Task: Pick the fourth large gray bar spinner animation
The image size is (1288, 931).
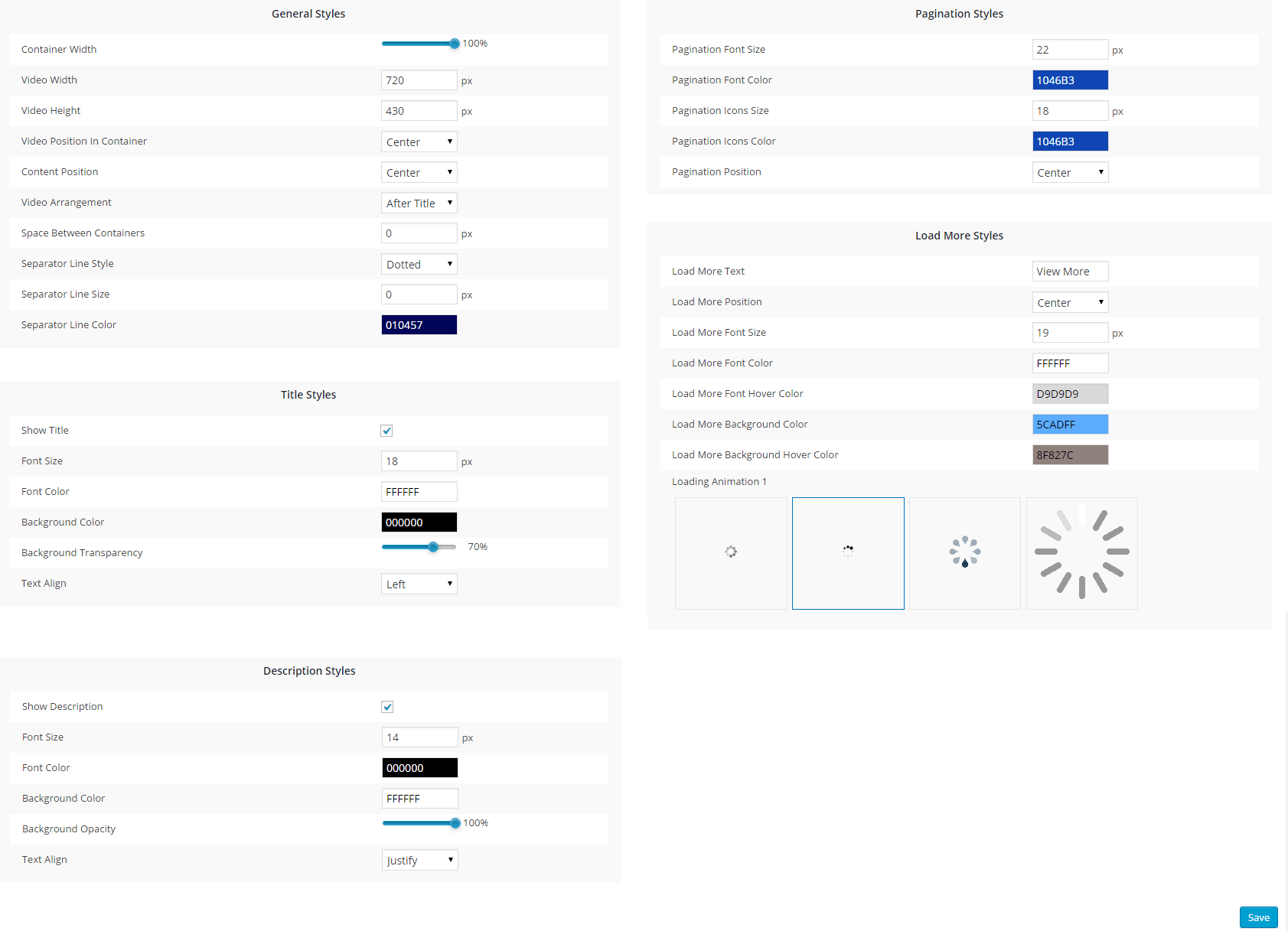Action: click(x=1081, y=553)
